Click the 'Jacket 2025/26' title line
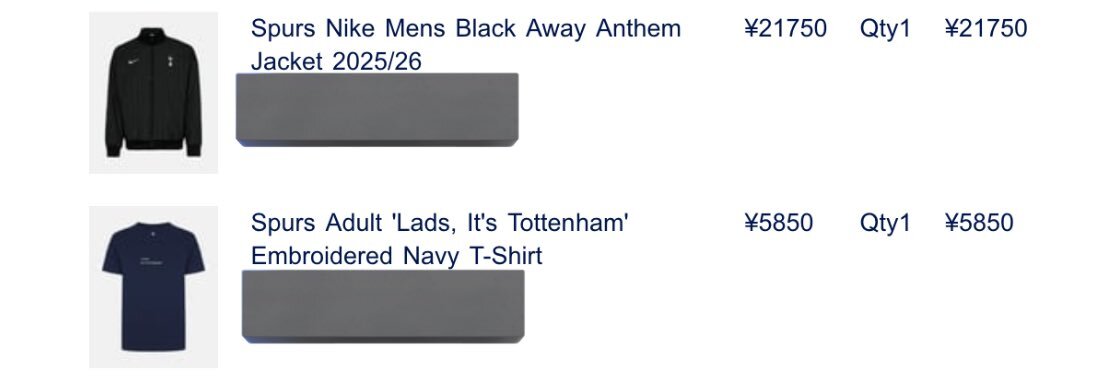Viewport: 1118px width, 377px height. (336, 61)
